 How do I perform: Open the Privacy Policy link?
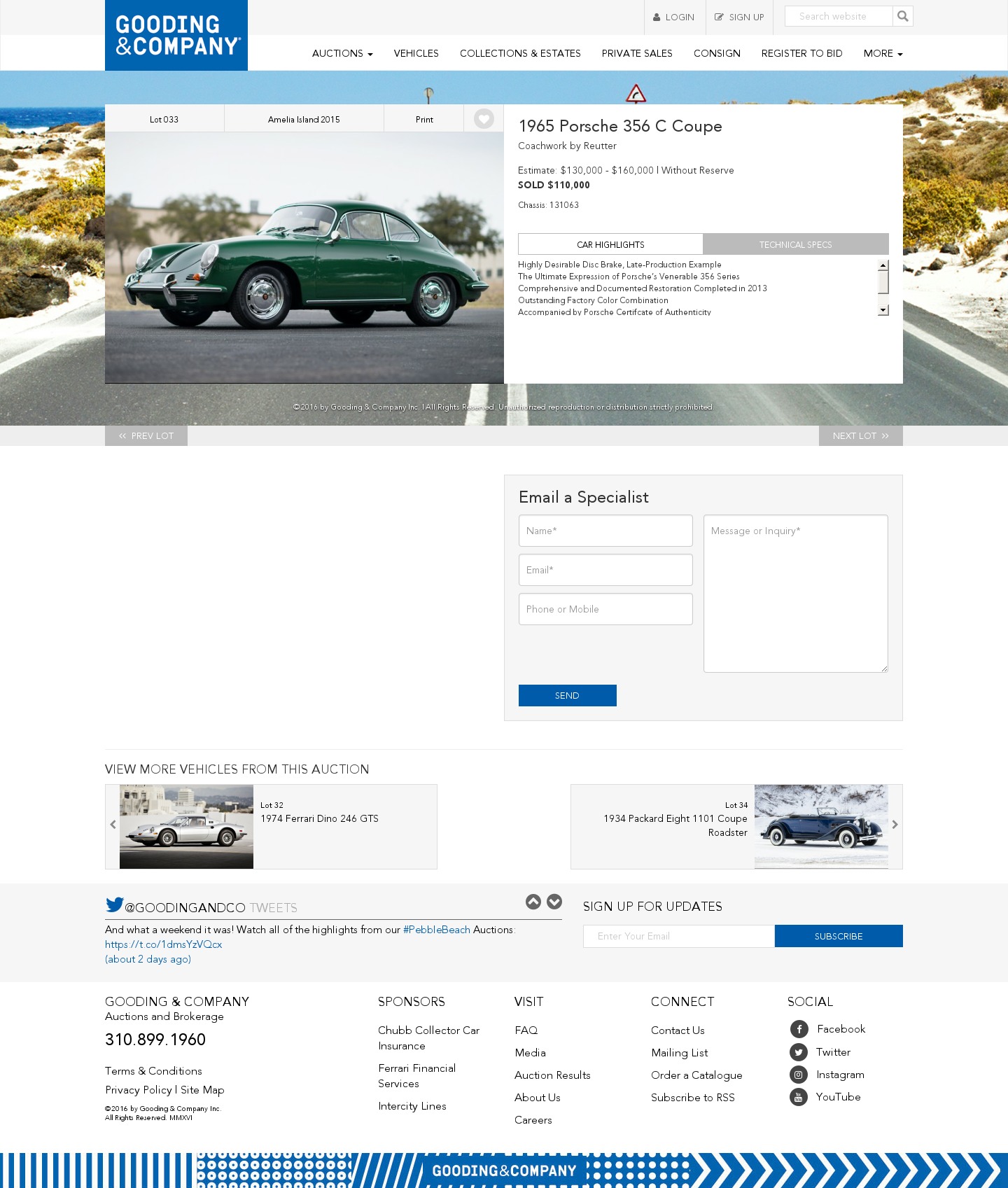pos(139,1090)
